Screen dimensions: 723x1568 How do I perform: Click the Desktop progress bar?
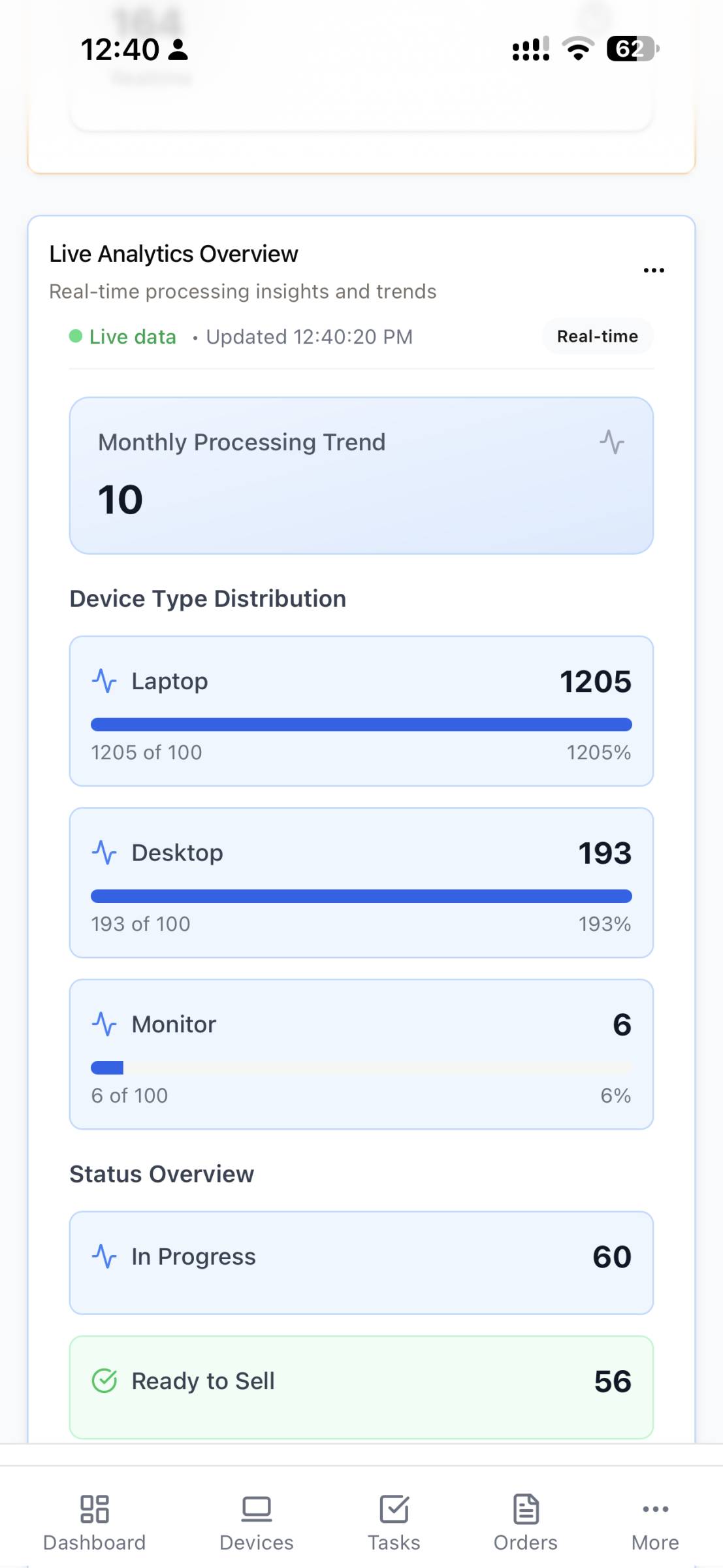(361, 896)
